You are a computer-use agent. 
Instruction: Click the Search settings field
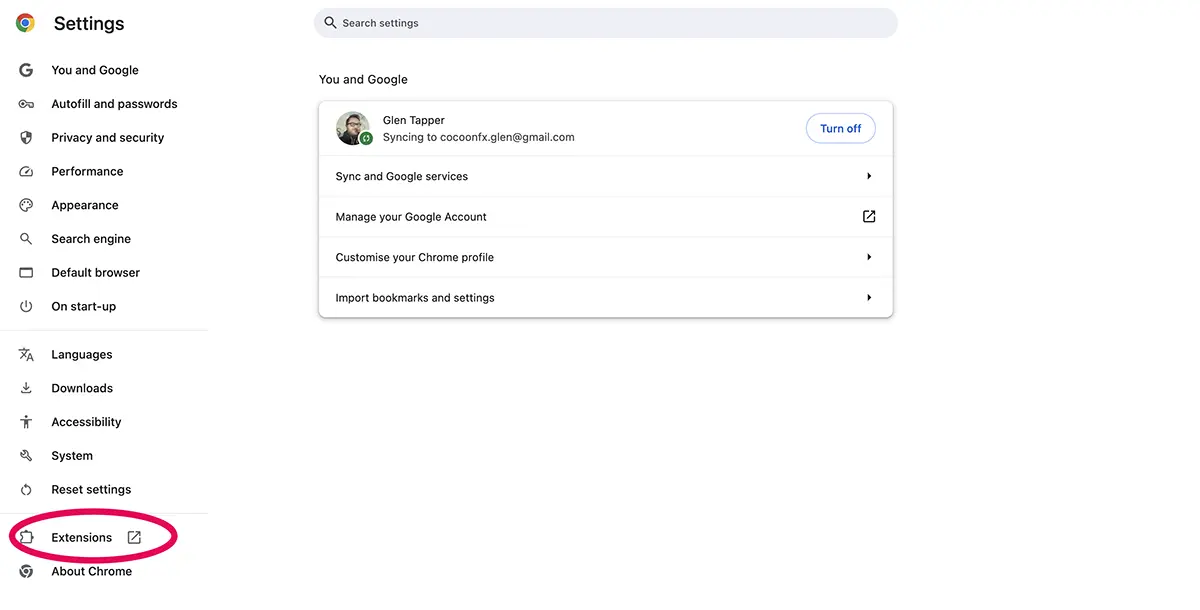pyautogui.click(x=605, y=22)
